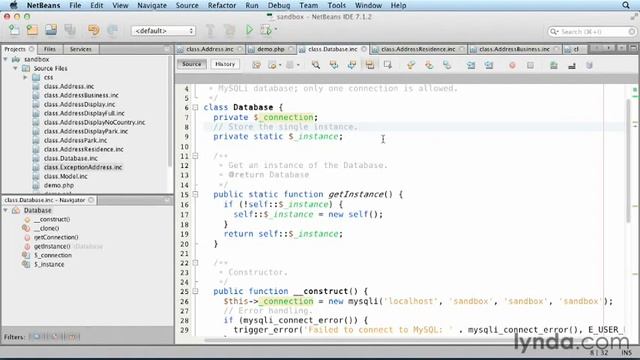Collapse the __construct function fold at line 25
This screenshot has height=360, width=640.
(x=196, y=291)
